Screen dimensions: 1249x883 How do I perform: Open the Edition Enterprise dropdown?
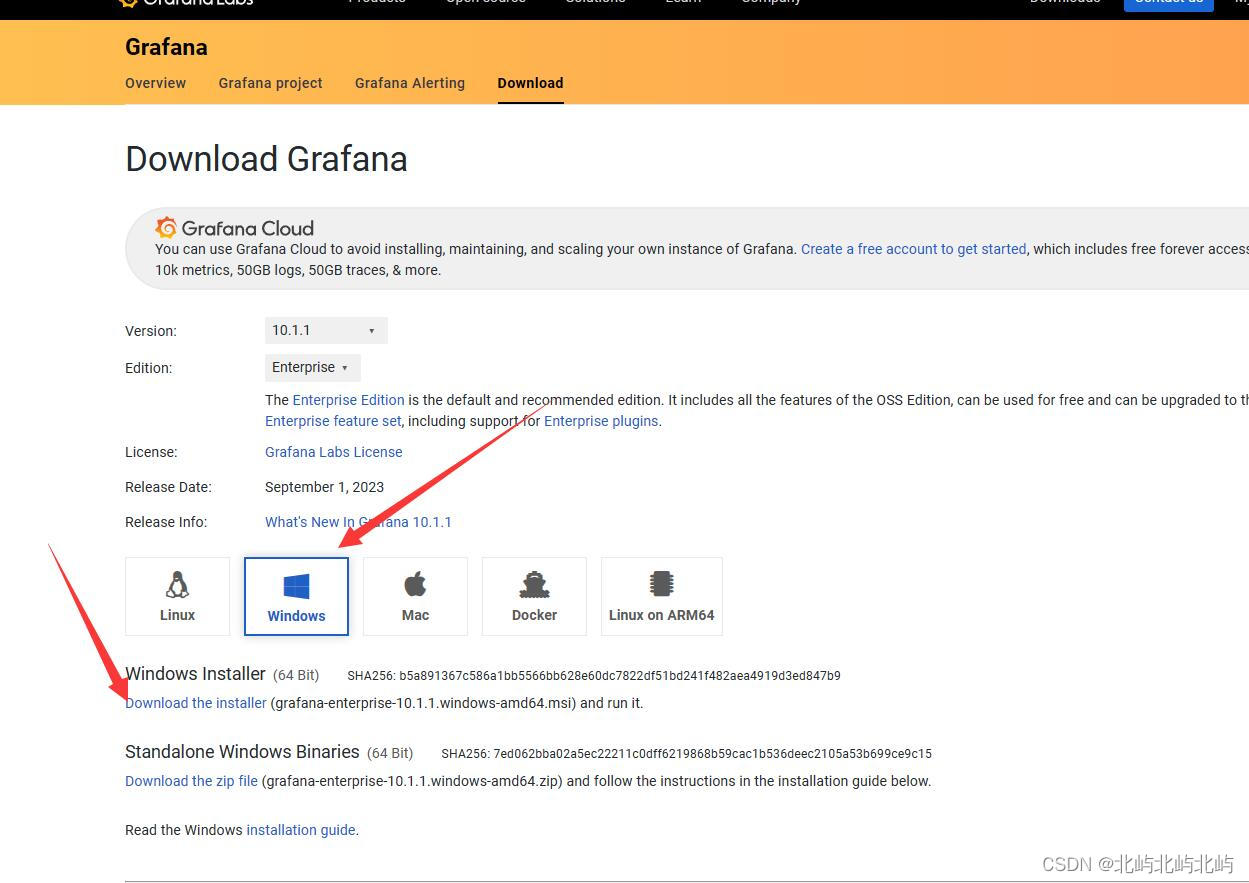(312, 367)
